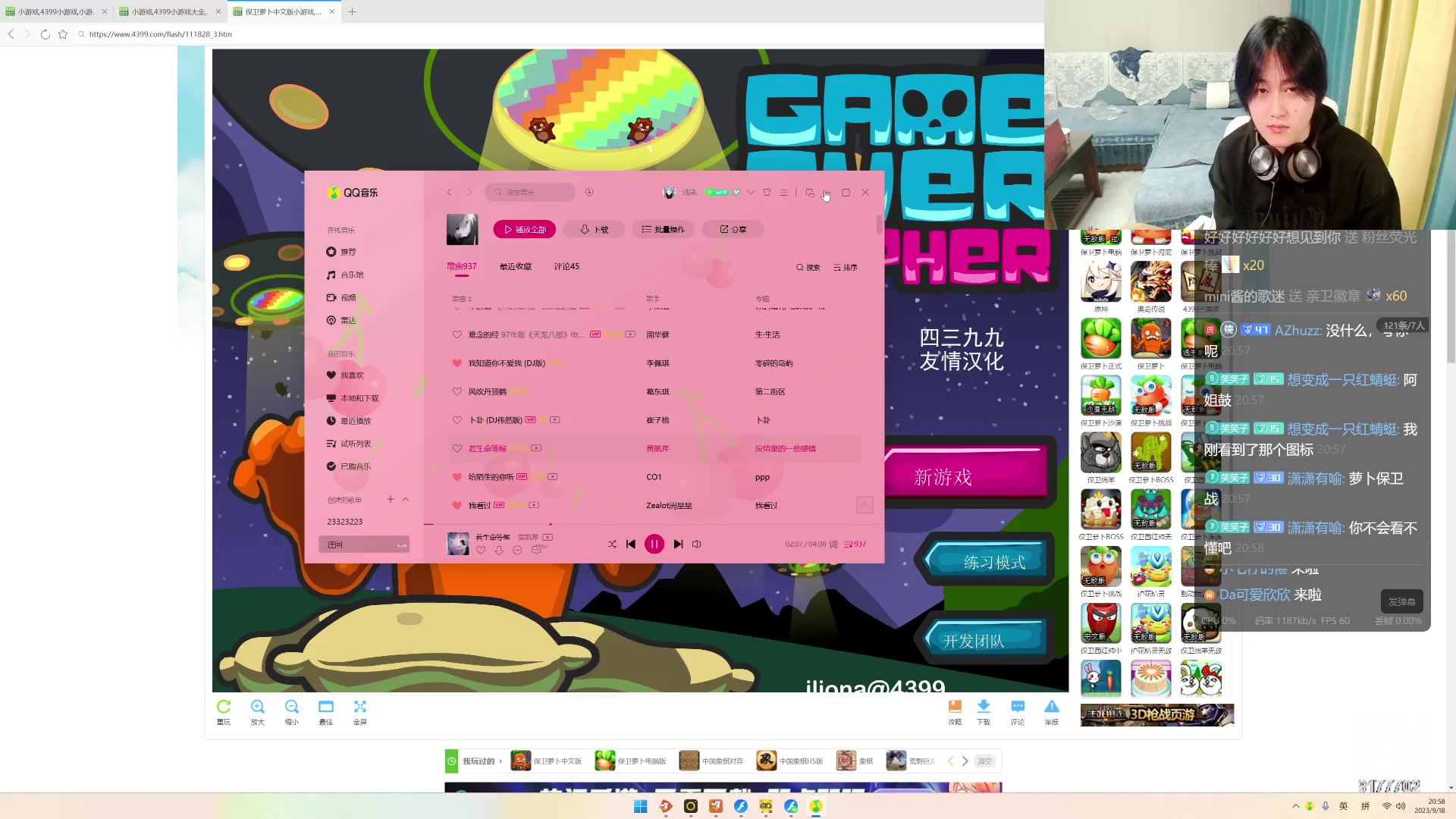Show next recently played games arrow
Screen dimensions: 1456x819
click(965, 761)
